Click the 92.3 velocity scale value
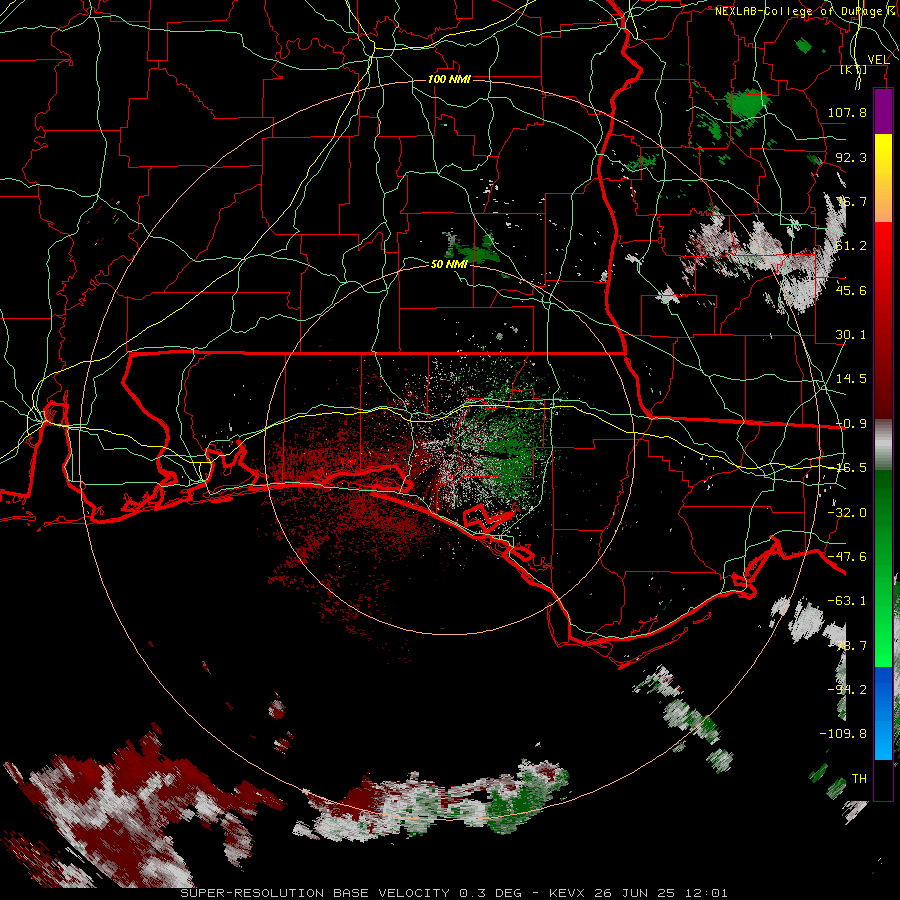900x900 pixels. click(x=851, y=157)
